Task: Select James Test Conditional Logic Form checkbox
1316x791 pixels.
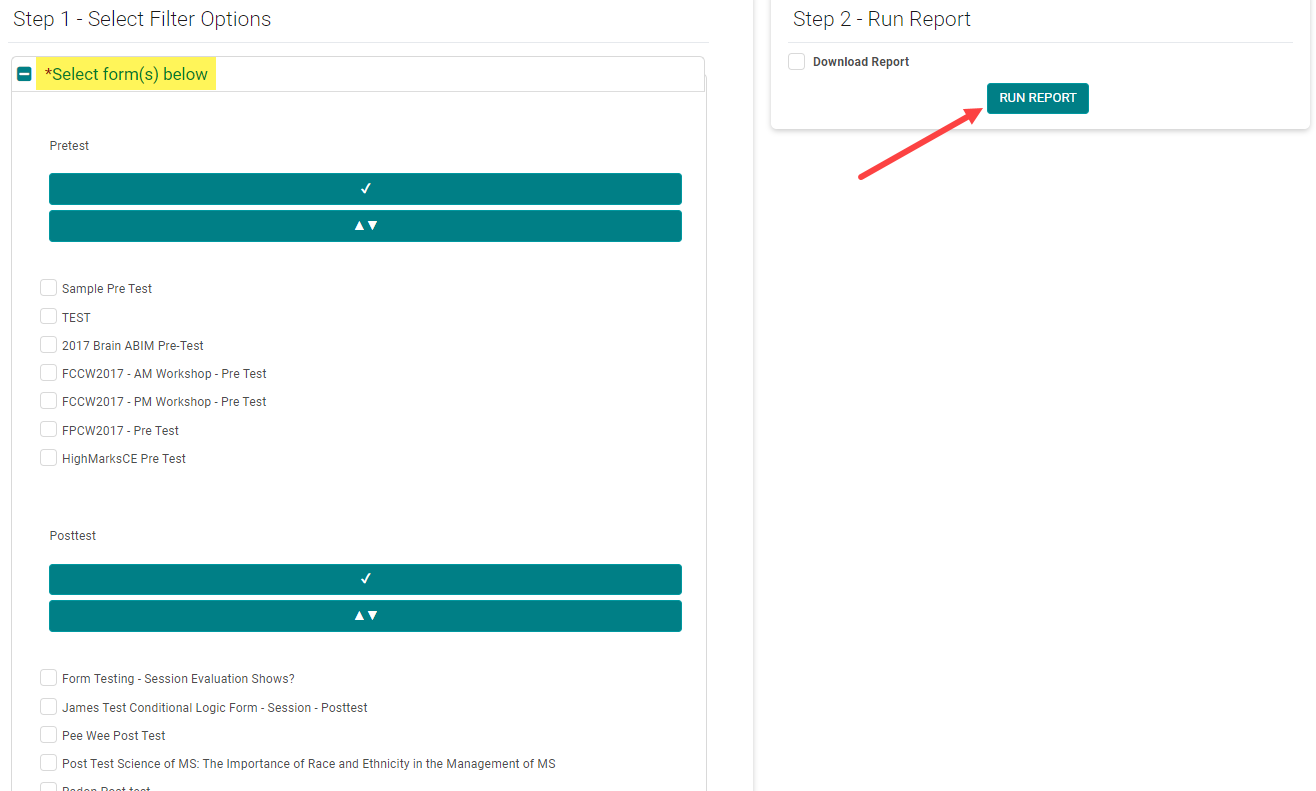Action: pyautogui.click(x=49, y=707)
